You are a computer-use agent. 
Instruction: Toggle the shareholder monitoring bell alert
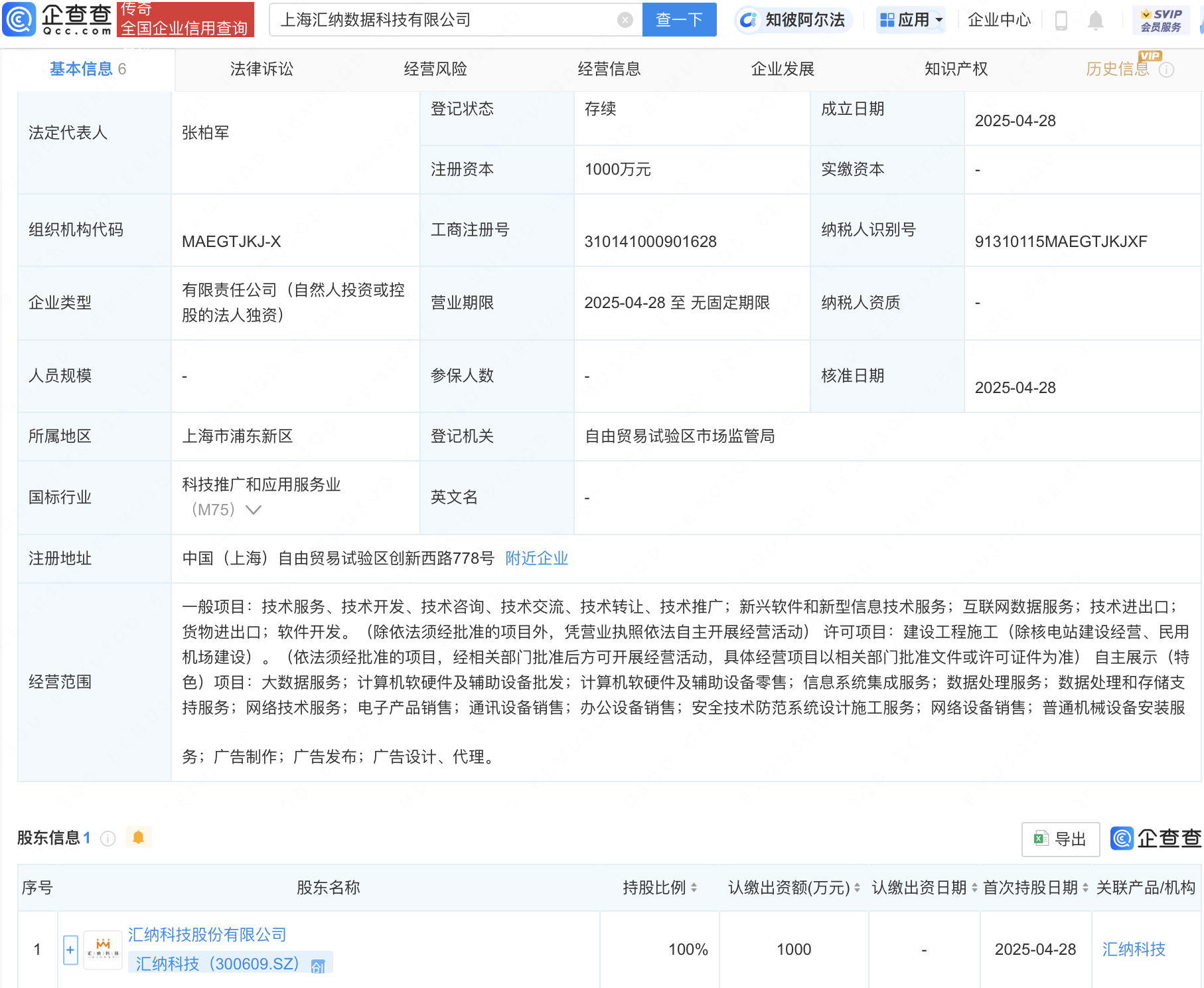tap(138, 838)
